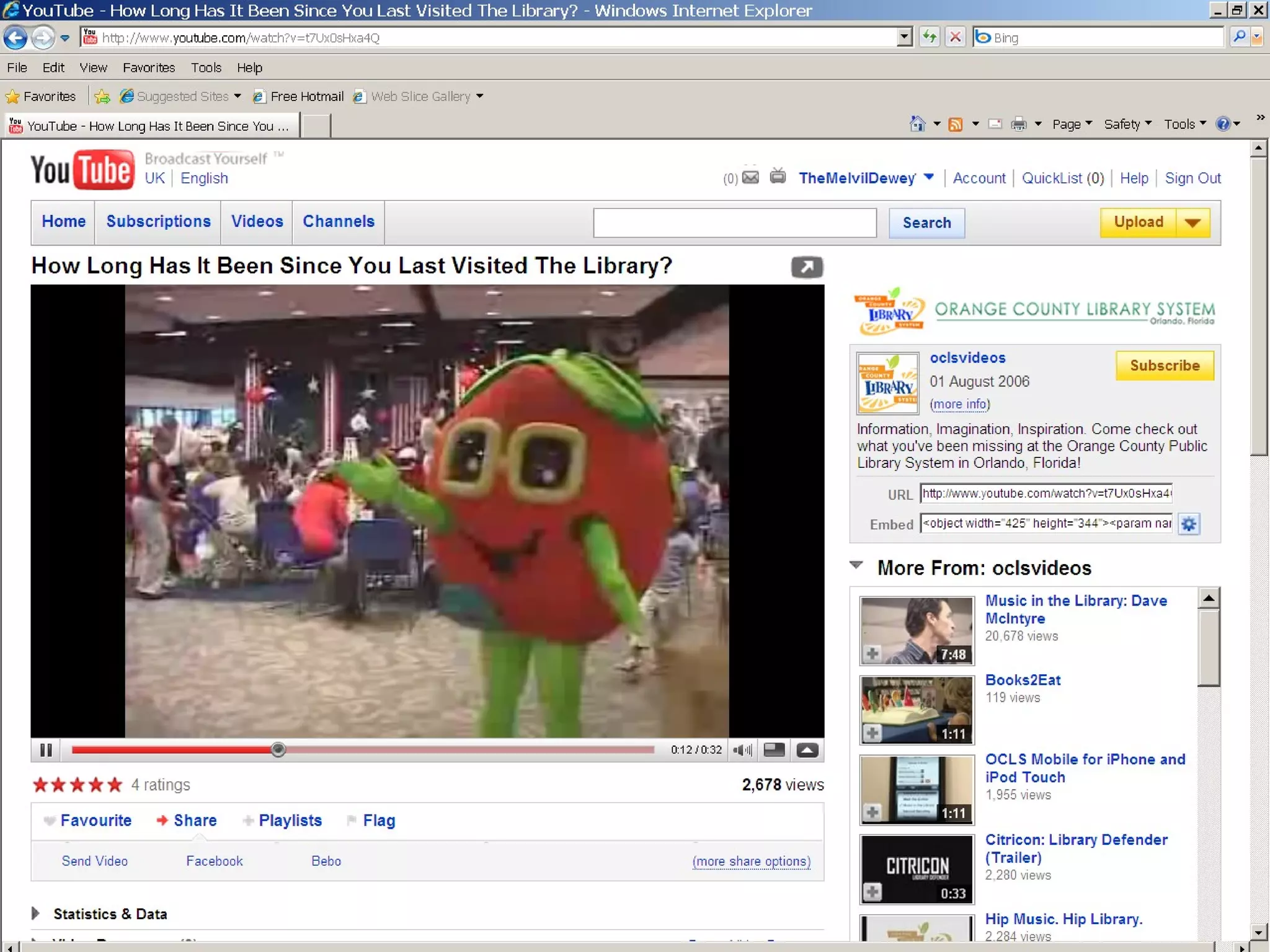Open the TheMelvilDewey account dropdown

(928, 177)
